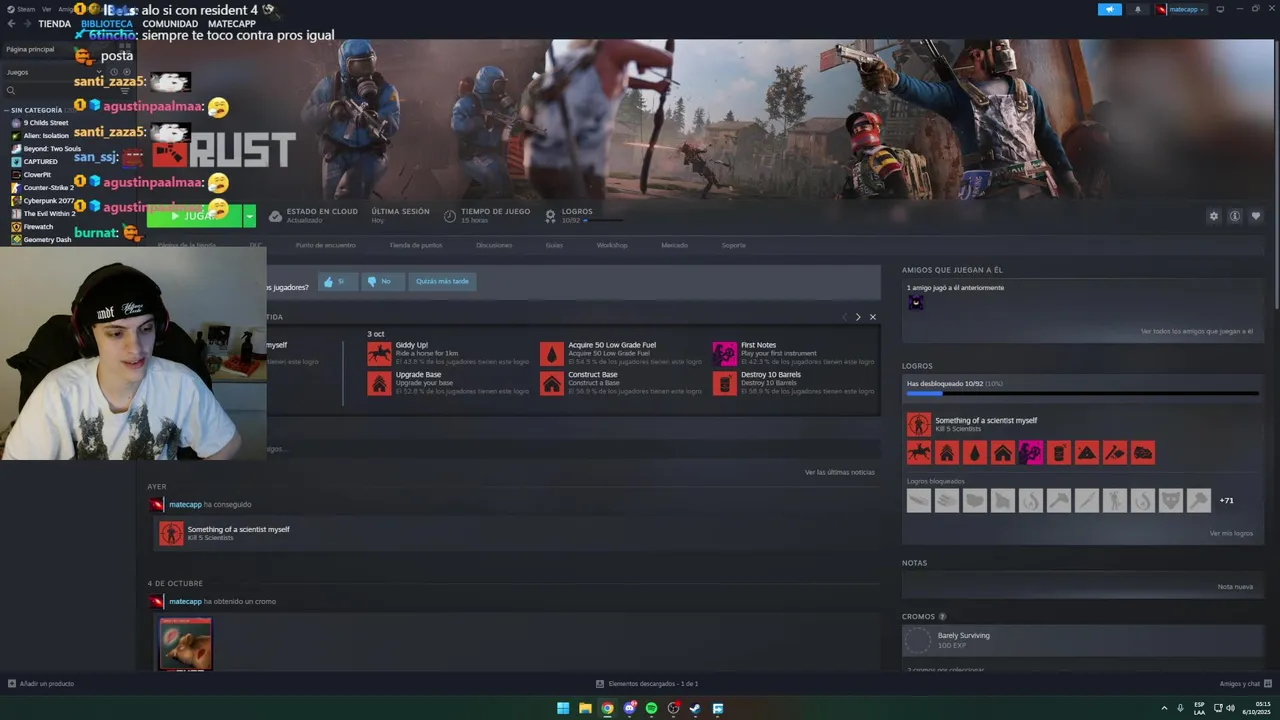Image resolution: width=1280 pixels, height=720 pixels.
Task: Click the Logros gear stat icon
Action: coord(551,216)
